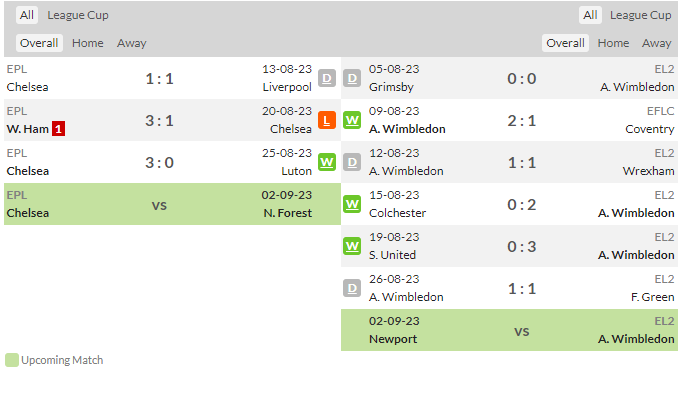Click the win badge for Coventry match
The width and height of the screenshot is (682, 399).
tap(352, 121)
